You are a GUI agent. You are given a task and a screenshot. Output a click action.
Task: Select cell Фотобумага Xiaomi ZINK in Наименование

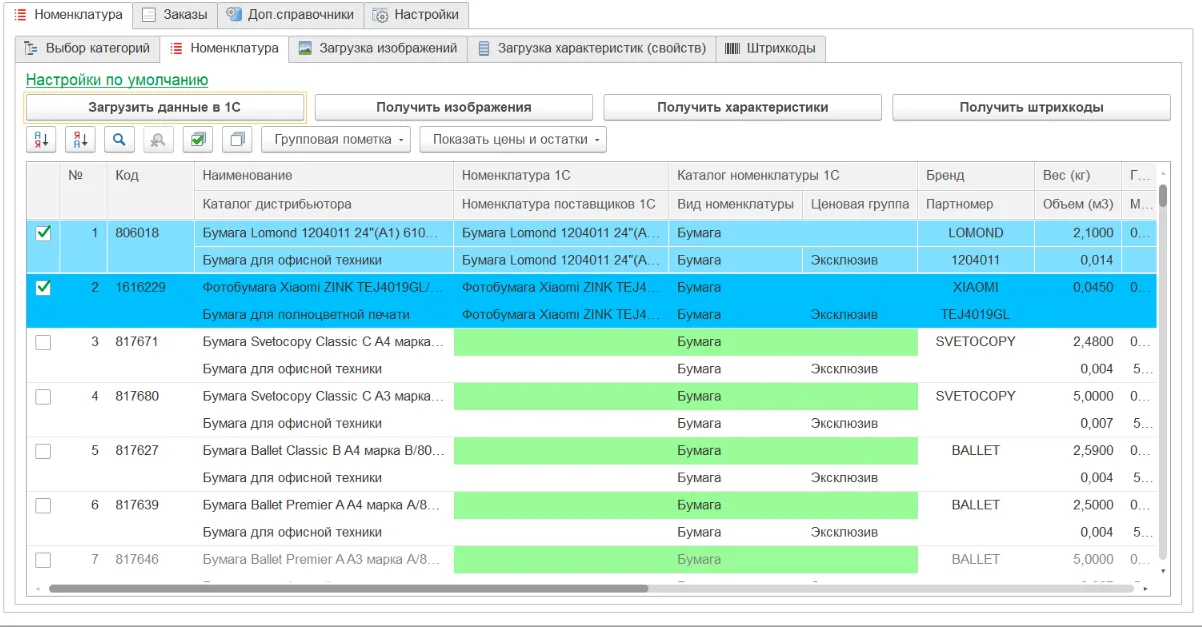[x=324, y=287]
